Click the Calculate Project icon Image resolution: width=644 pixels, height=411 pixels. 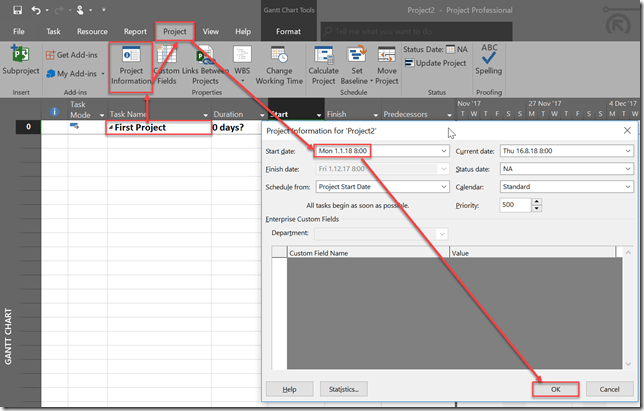tap(324, 64)
